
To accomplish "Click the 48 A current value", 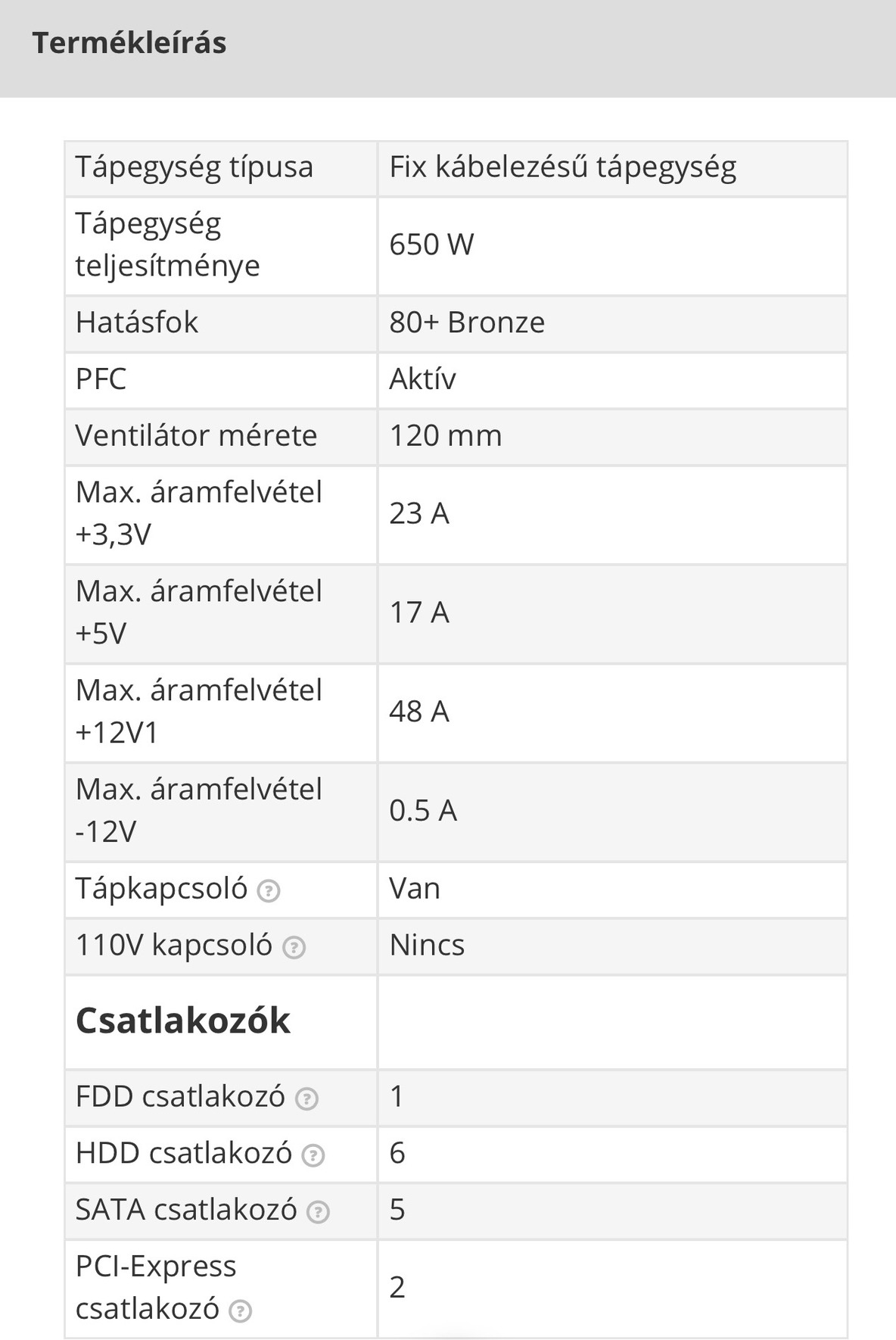I will point(419,712).
